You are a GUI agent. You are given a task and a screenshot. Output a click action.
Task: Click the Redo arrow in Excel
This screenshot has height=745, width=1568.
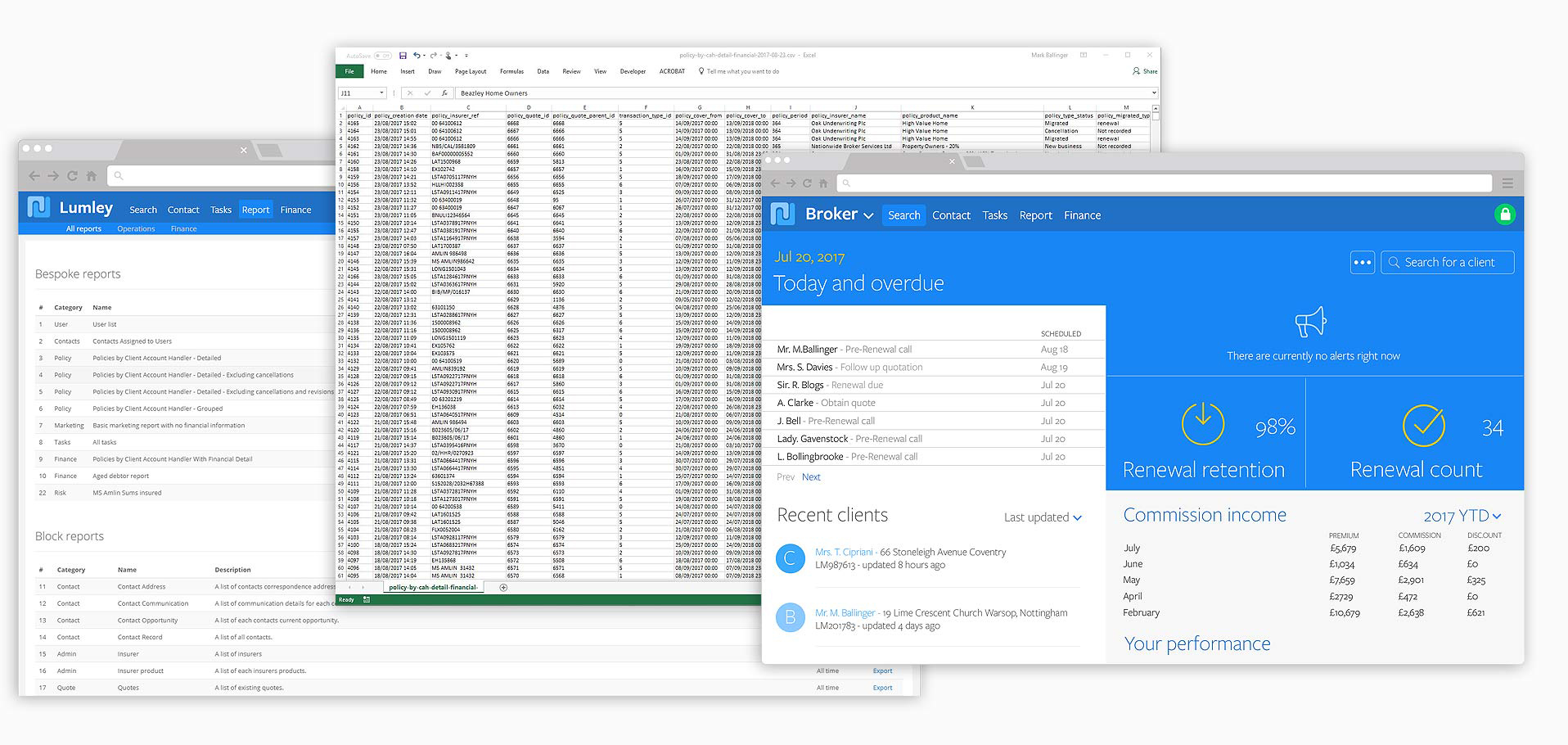tap(433, 56)
